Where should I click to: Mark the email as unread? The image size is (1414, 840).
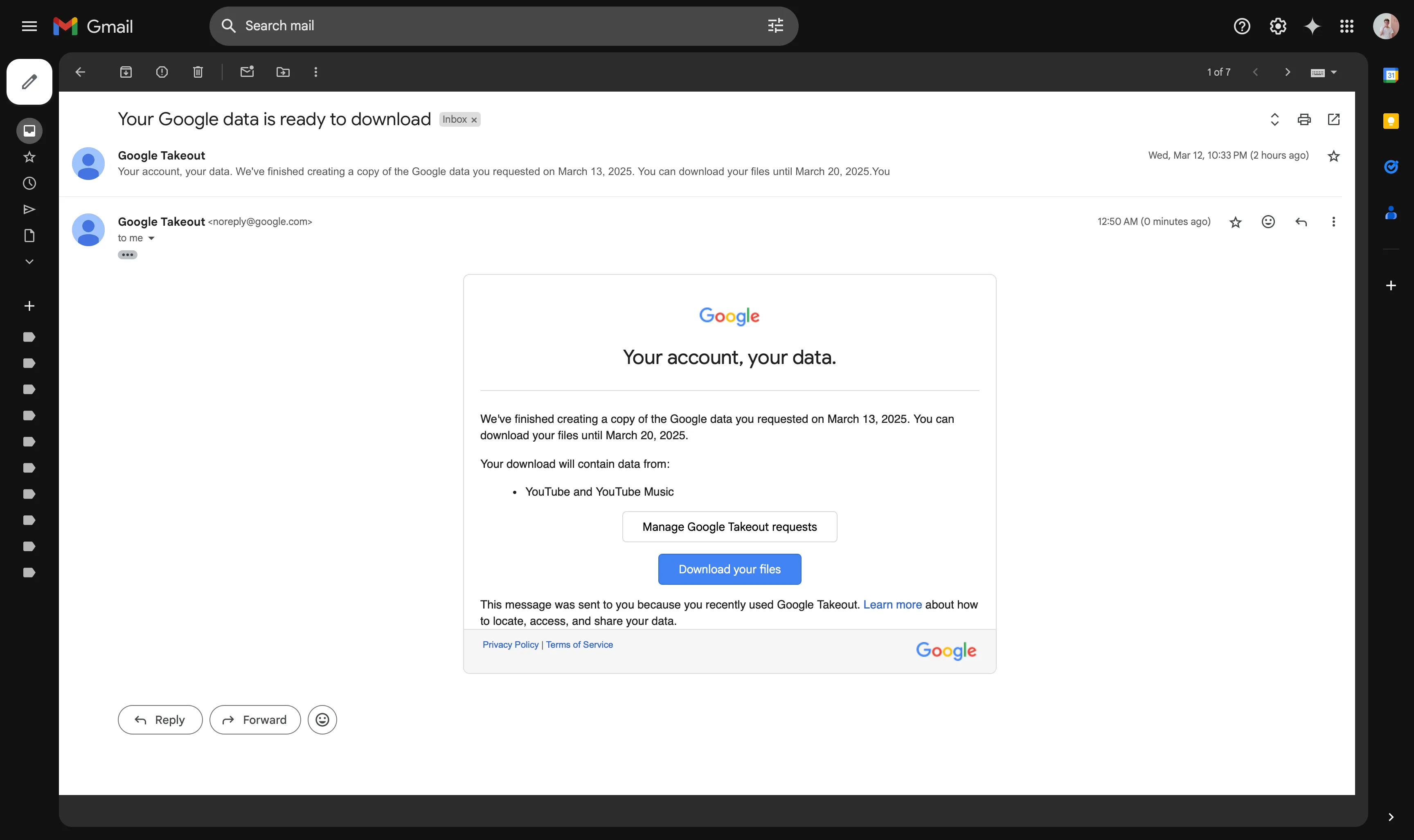point(247,72)
